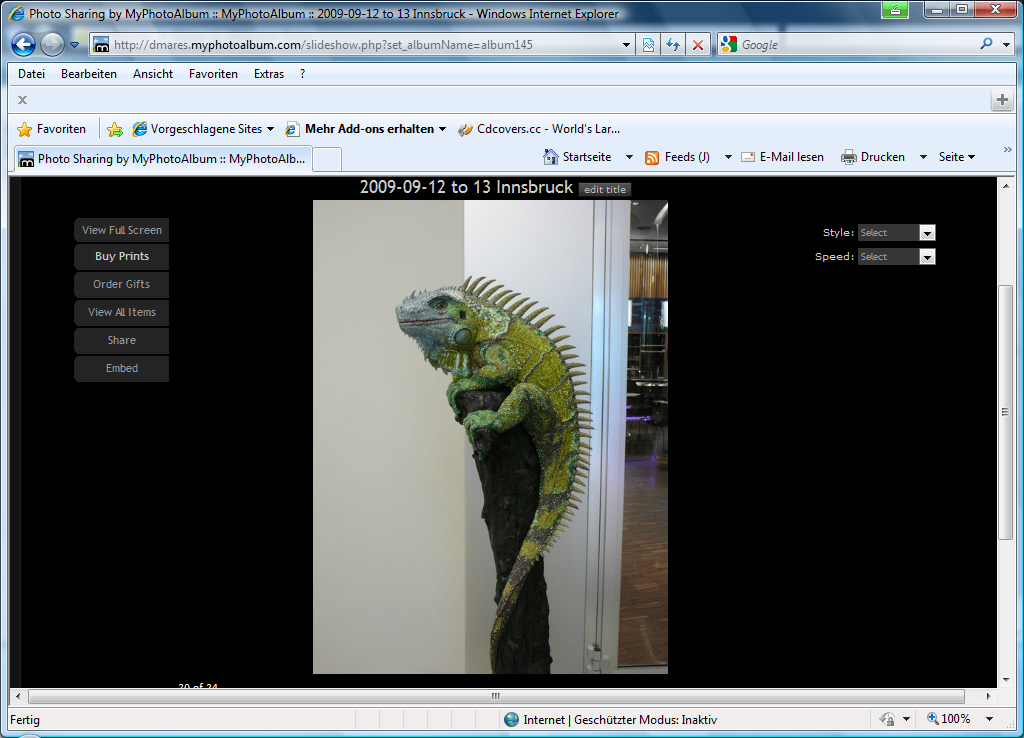Image resolution: width=1024 pixels, height=738 pixels.
Task: Click the Buy Prints button
Action: (x=122, y=257)
